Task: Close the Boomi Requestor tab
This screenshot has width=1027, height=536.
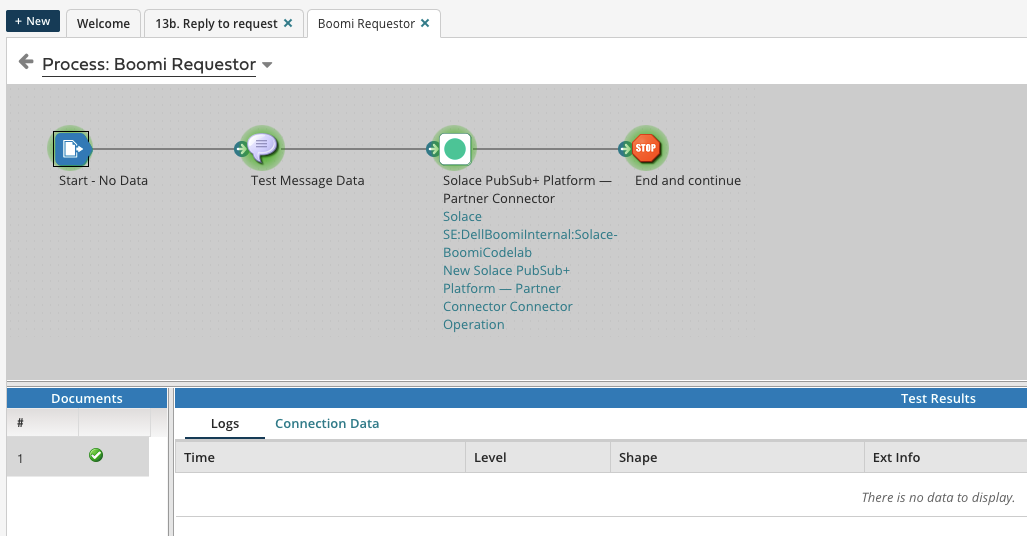Action: tap(425, 23)
